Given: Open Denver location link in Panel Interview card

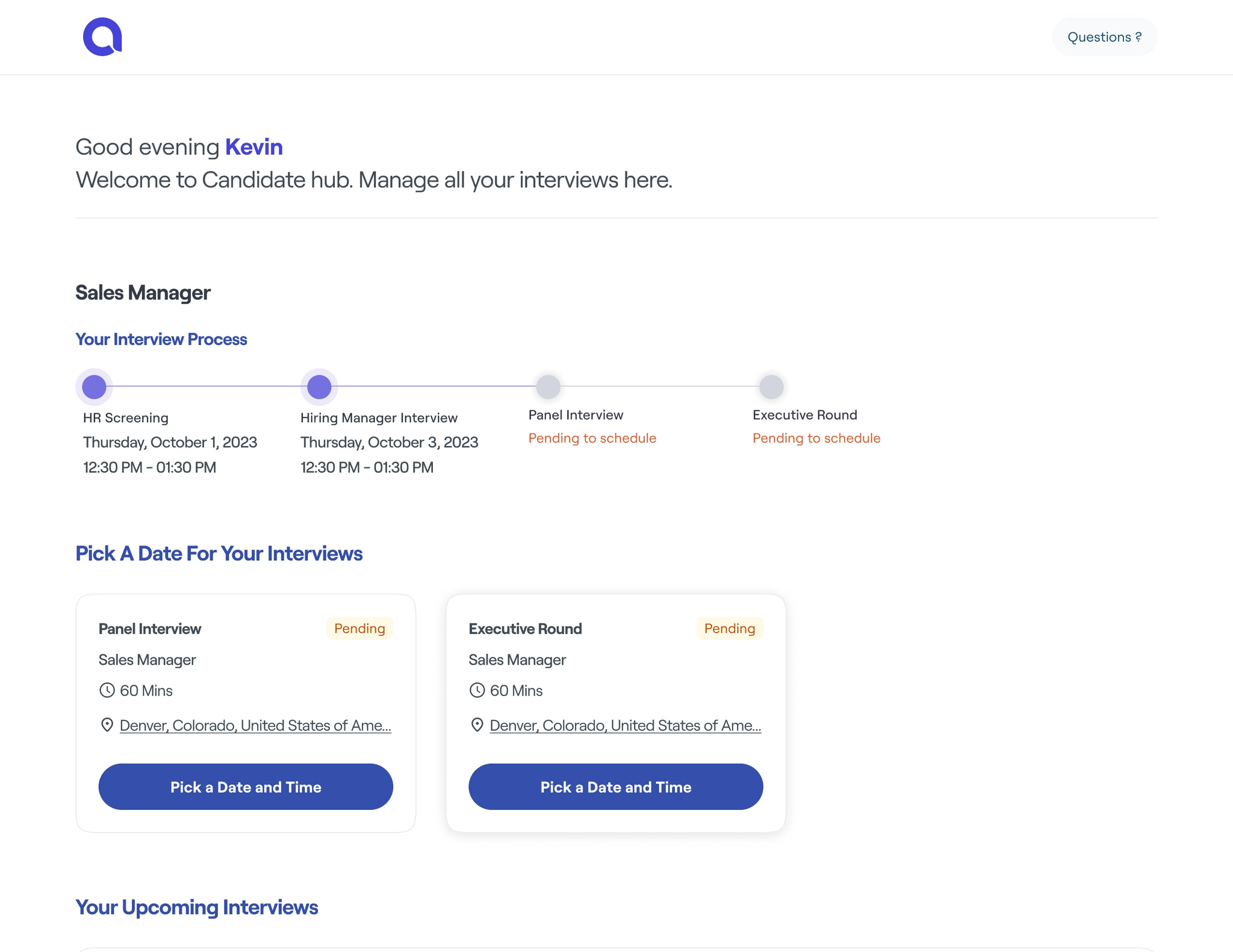Looking at the screenshot, I should [x=255, y=725].
